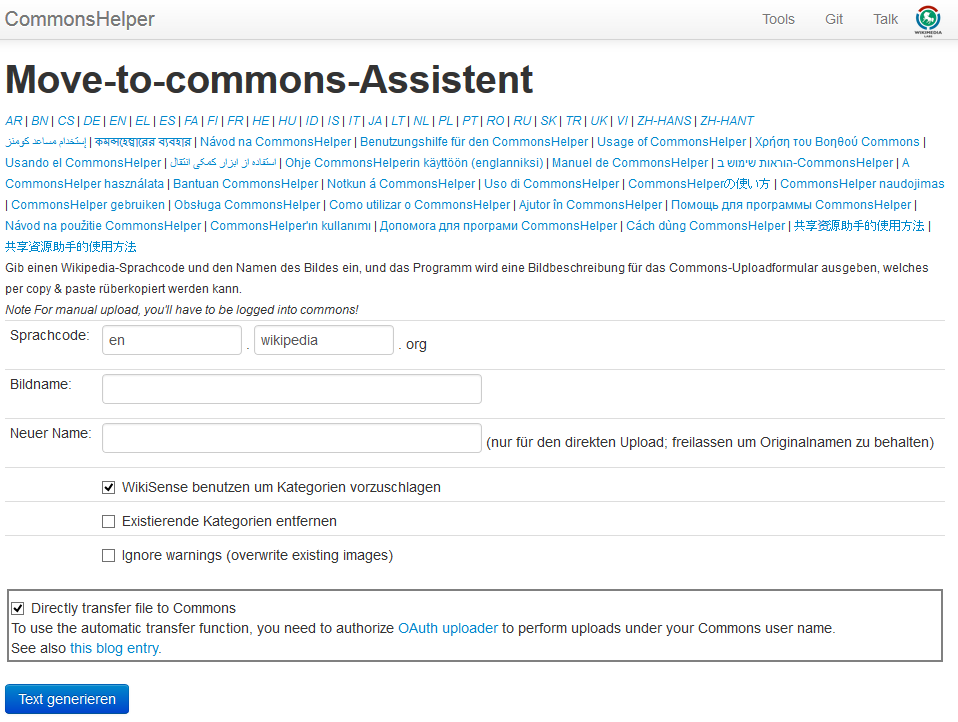This screenshot has height=722, width=958.
Task: Open the Git navigation link
Action: [833, 20]
